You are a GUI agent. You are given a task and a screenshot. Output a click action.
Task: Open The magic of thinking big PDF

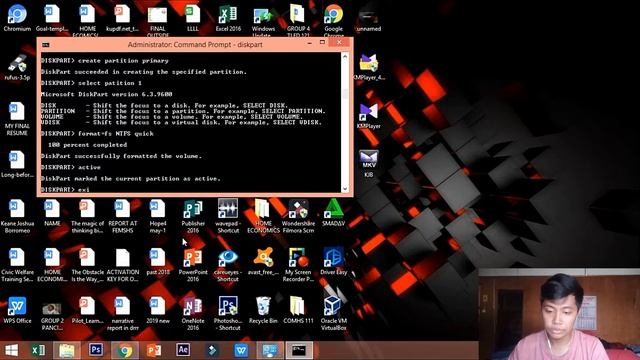point(87,216)
